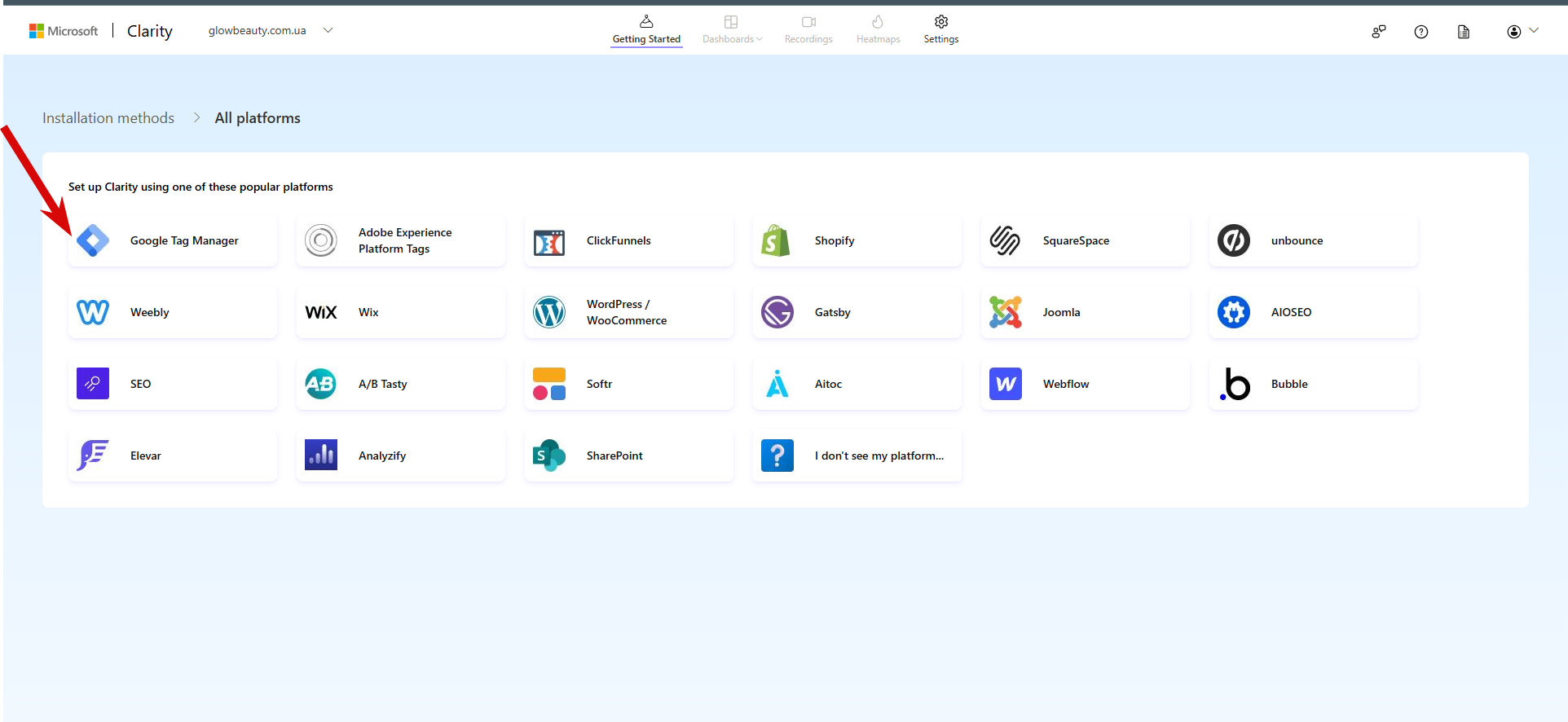
Task: Open the Dashboards tab
Action: [732, 30]
